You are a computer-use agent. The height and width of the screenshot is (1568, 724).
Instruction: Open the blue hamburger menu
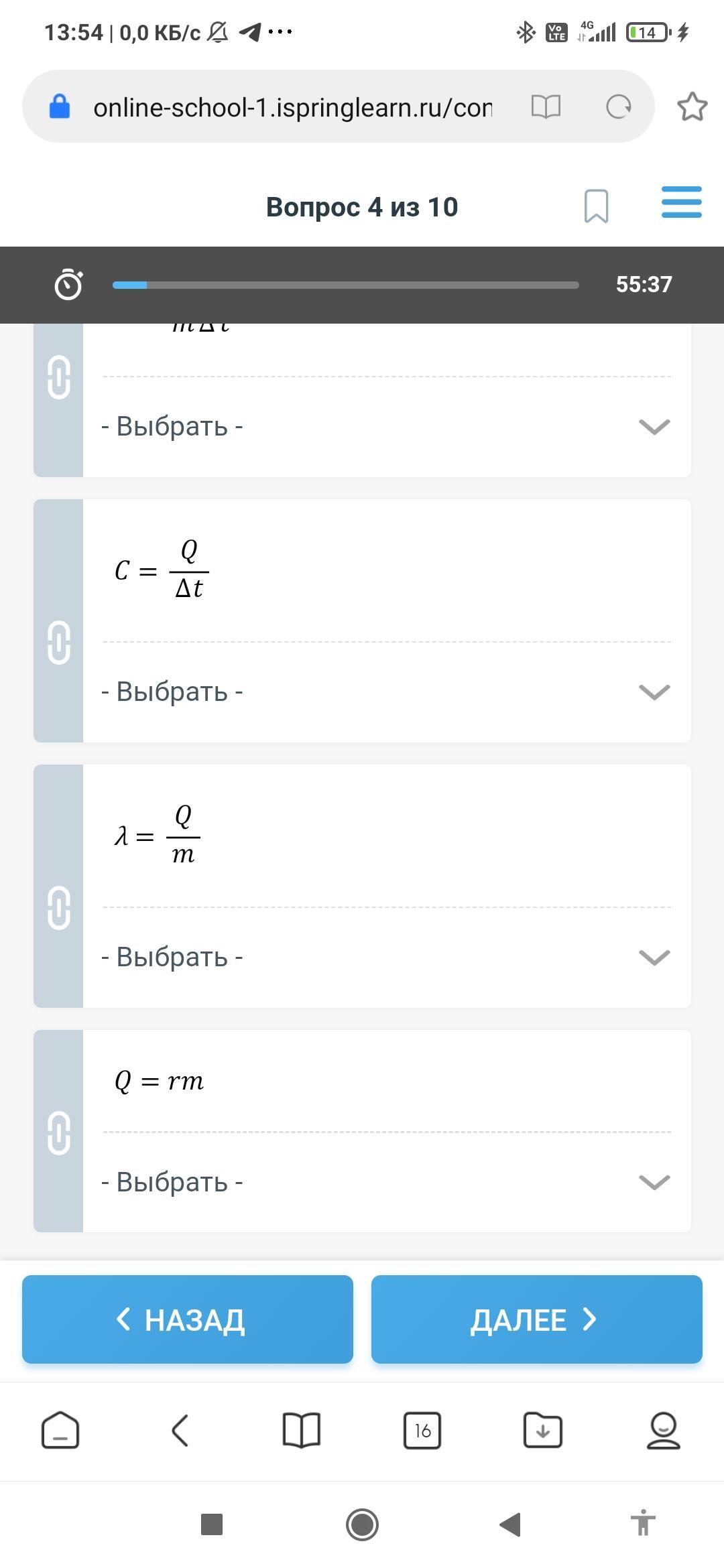pyautogui.click(x=681, y=202)
